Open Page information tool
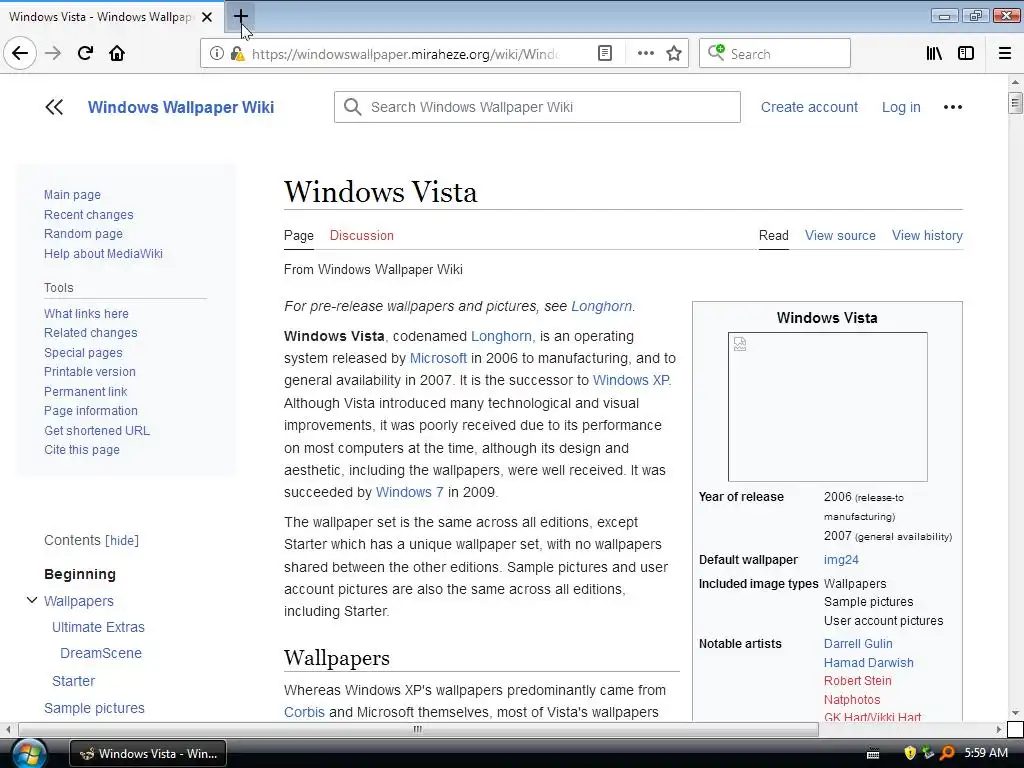Viewport: 1024px width, 768px height. tap(91, 411)
